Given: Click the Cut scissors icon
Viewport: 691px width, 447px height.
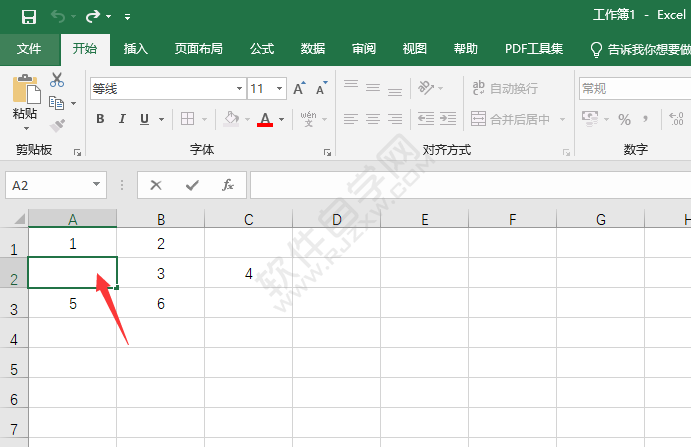Looking at the screenshot, I should 57,81.
